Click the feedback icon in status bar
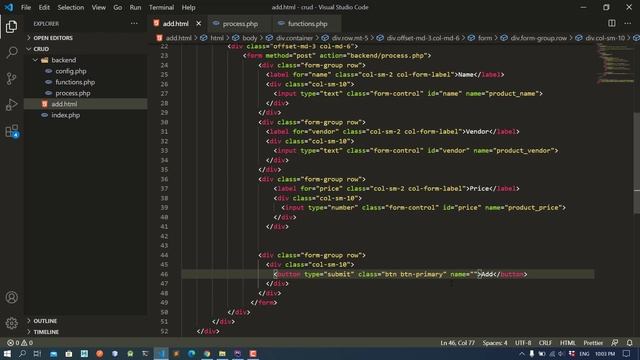Screen dimensions: 640x360 click(x=615, y=343)
